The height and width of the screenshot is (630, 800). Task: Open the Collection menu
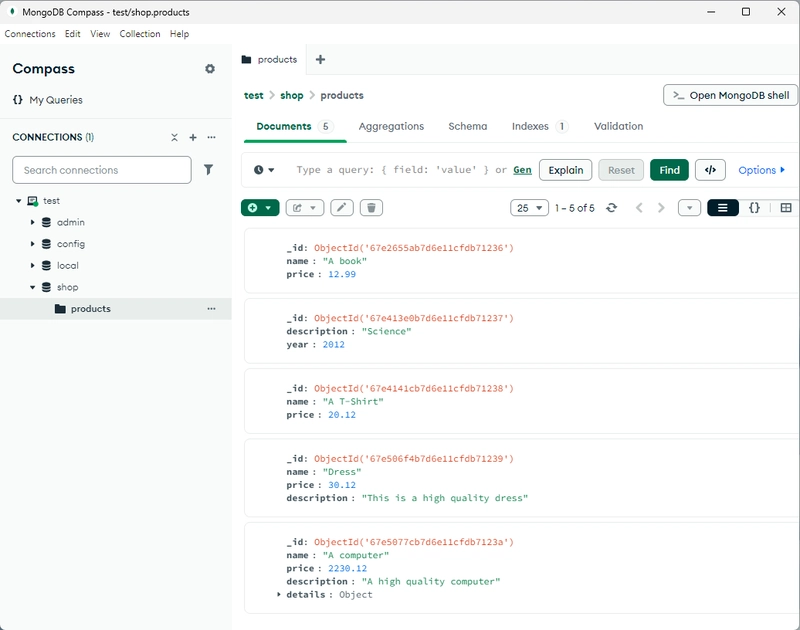point(140,34)
